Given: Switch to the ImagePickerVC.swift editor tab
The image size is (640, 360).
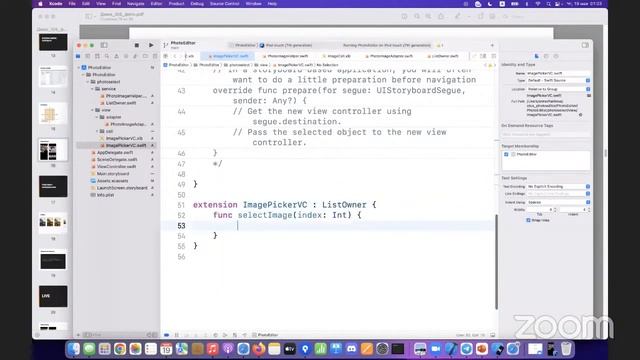Looking at the screenshot, I should pos(228,56).
